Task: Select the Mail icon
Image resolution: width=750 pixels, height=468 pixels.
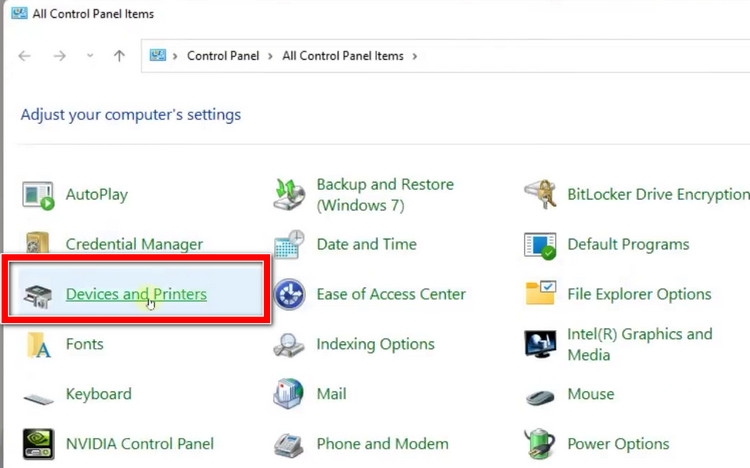Action: point(288,393)
